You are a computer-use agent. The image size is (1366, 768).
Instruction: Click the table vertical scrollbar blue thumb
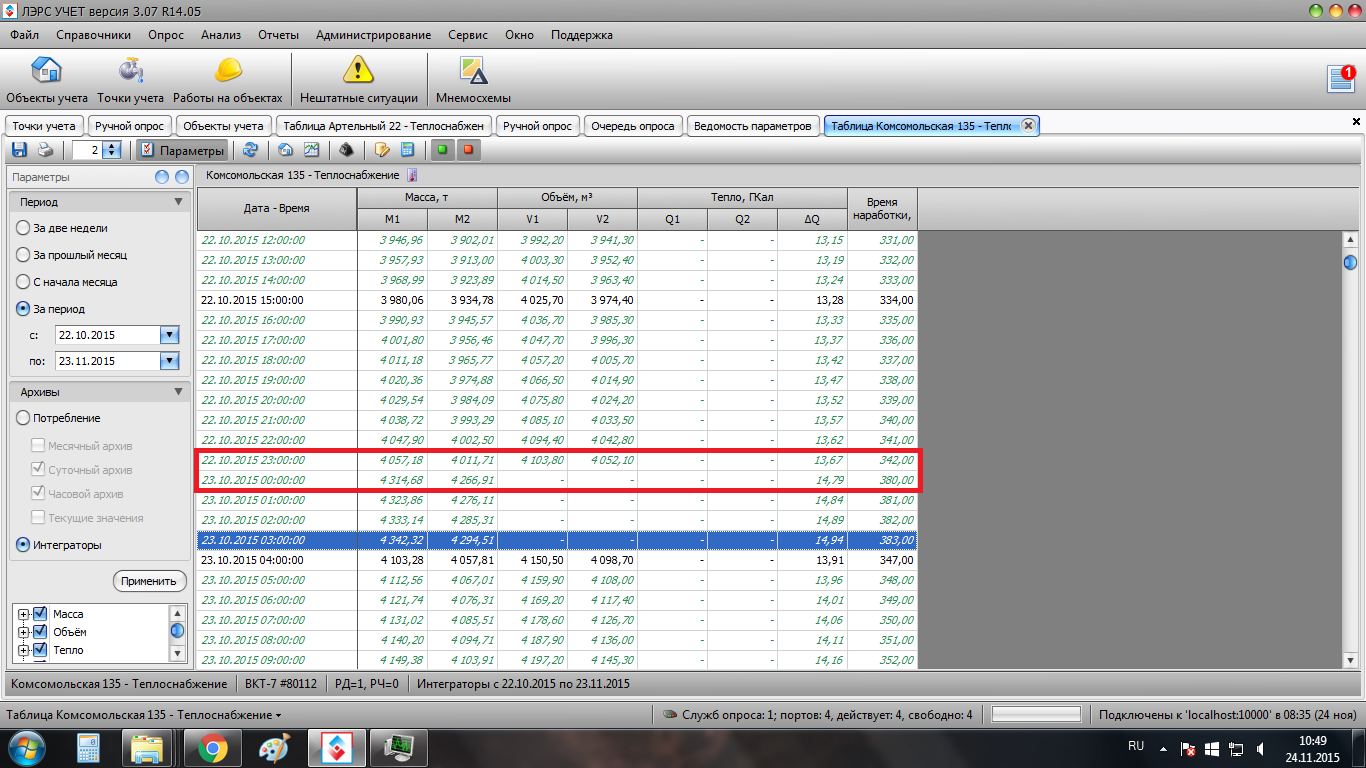pos(1350,262)
